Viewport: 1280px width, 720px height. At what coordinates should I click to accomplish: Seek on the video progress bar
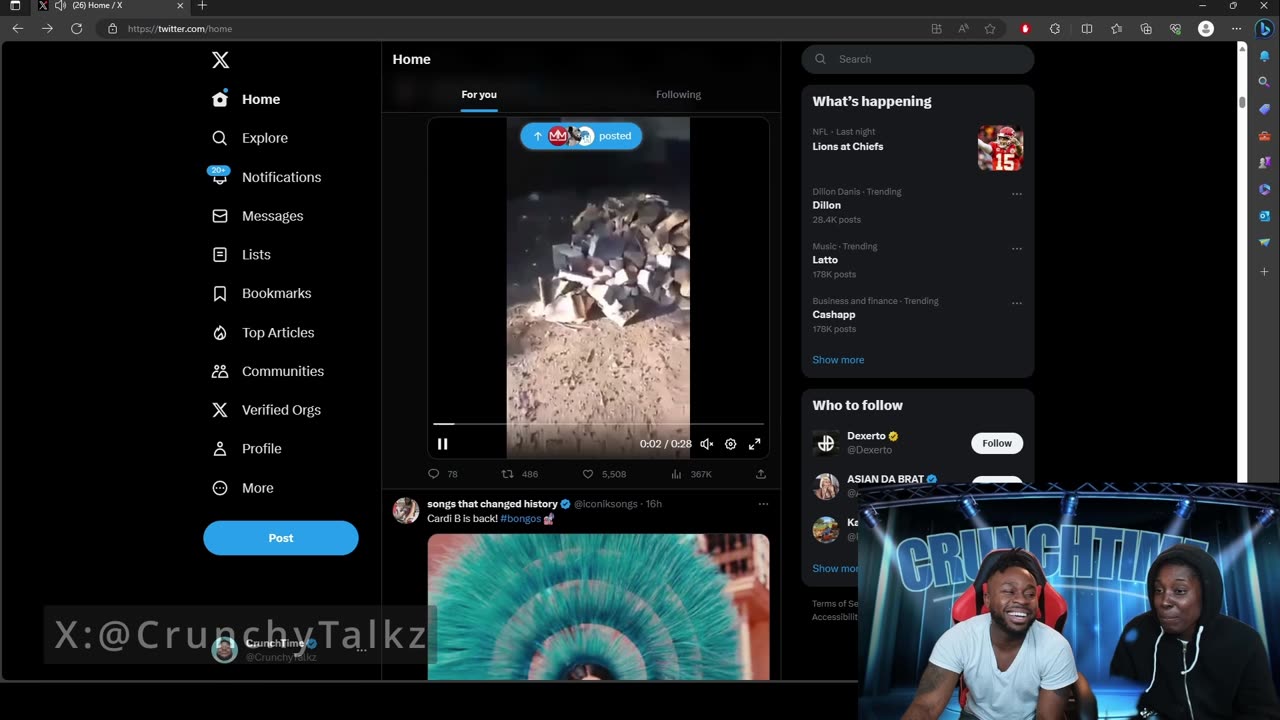pyautogui.click(x=598, y=424)
